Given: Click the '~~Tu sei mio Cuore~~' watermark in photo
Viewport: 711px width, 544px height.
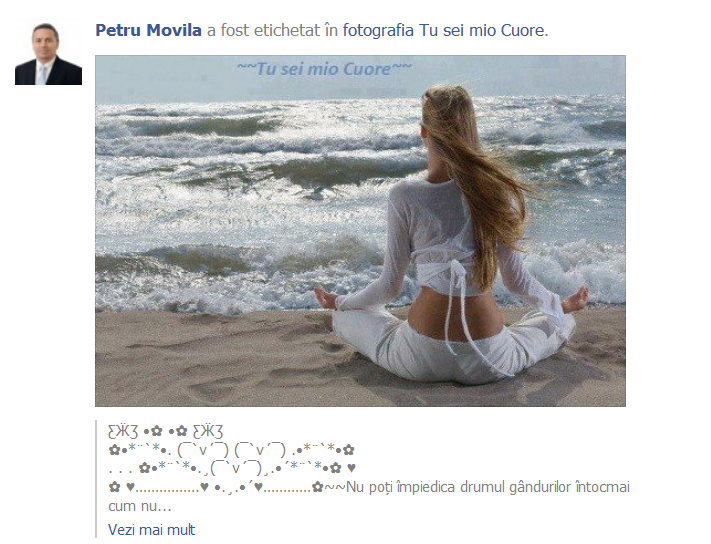Looking at the screenshot, I should click(x=324, y=69).
